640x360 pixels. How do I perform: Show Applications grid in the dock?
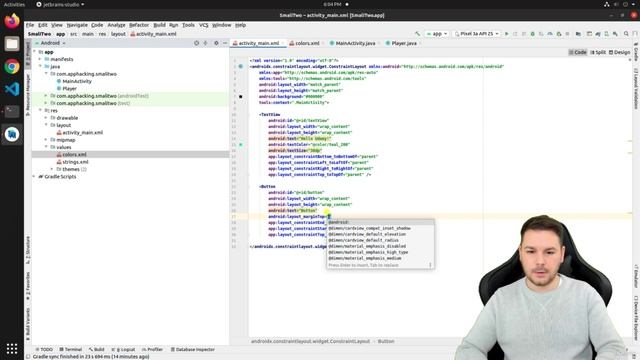12,348
